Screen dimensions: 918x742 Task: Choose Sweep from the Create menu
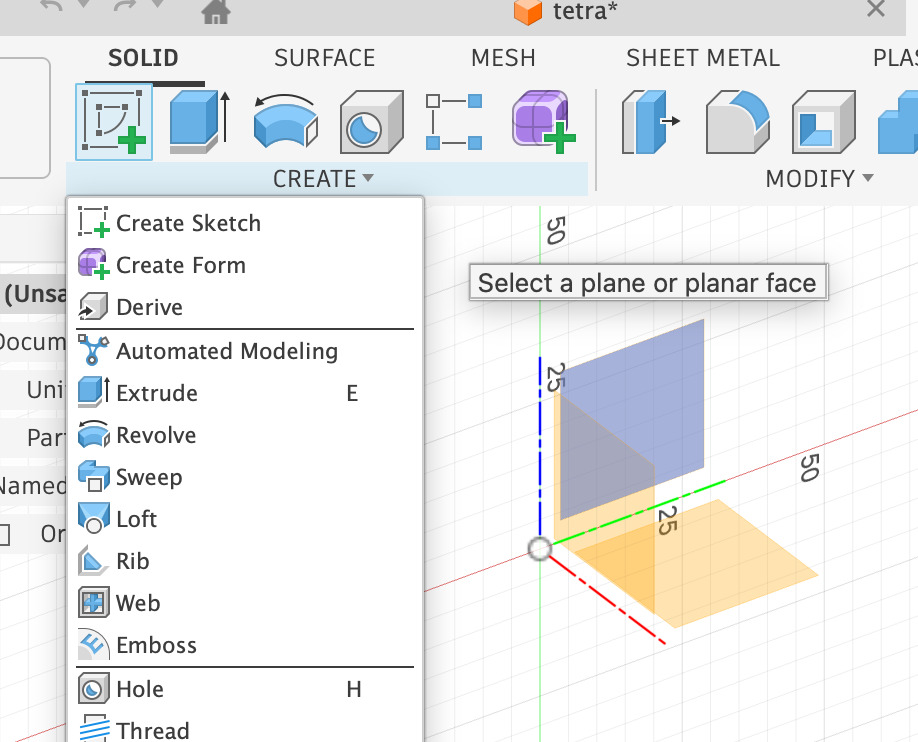click(x=245, y=477)
